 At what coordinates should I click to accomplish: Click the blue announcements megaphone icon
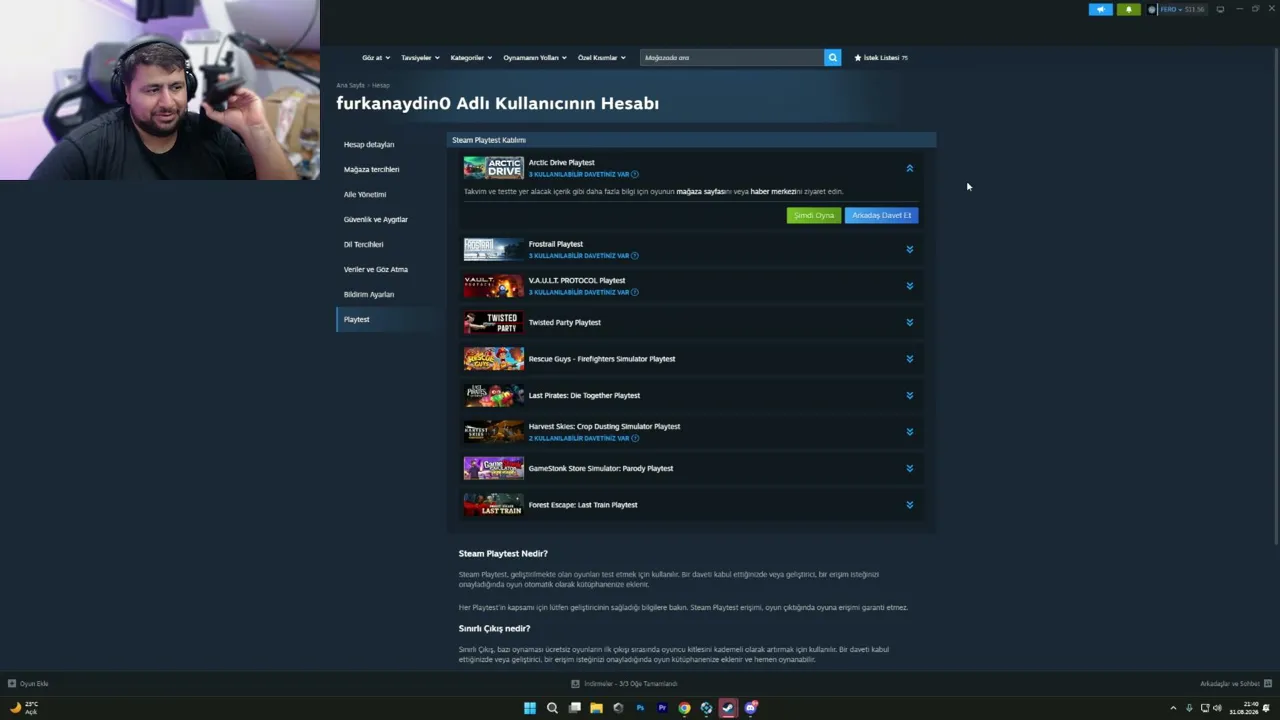[x=1100, y=9]
